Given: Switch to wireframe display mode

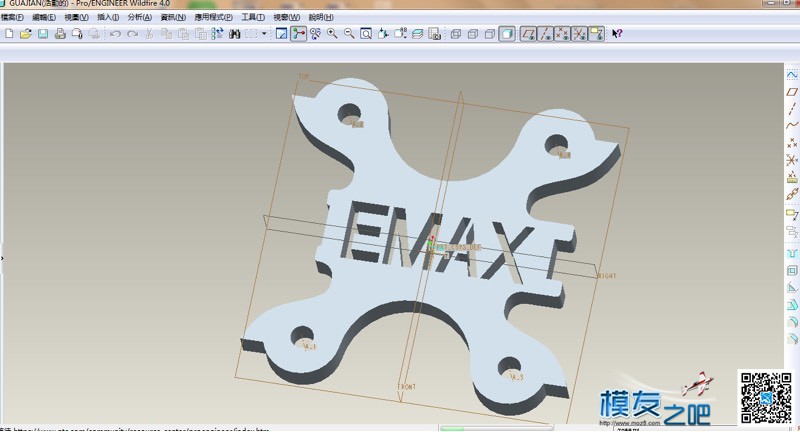Looking at the screenshot, I should click(x=456, y=34).
